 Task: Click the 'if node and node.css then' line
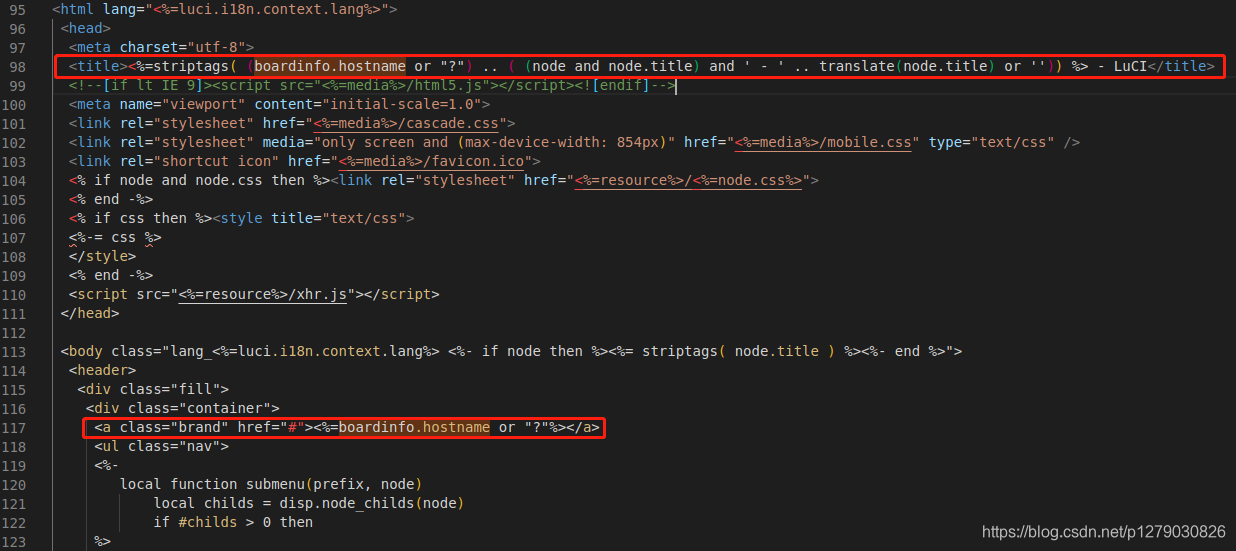[x=443, y=181]
